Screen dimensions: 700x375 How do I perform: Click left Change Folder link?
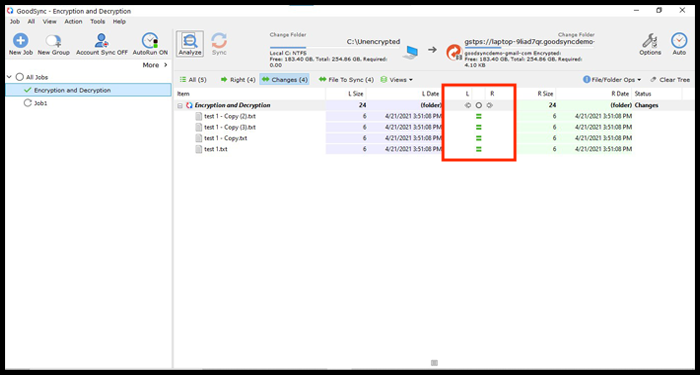(x=288, y=35)
